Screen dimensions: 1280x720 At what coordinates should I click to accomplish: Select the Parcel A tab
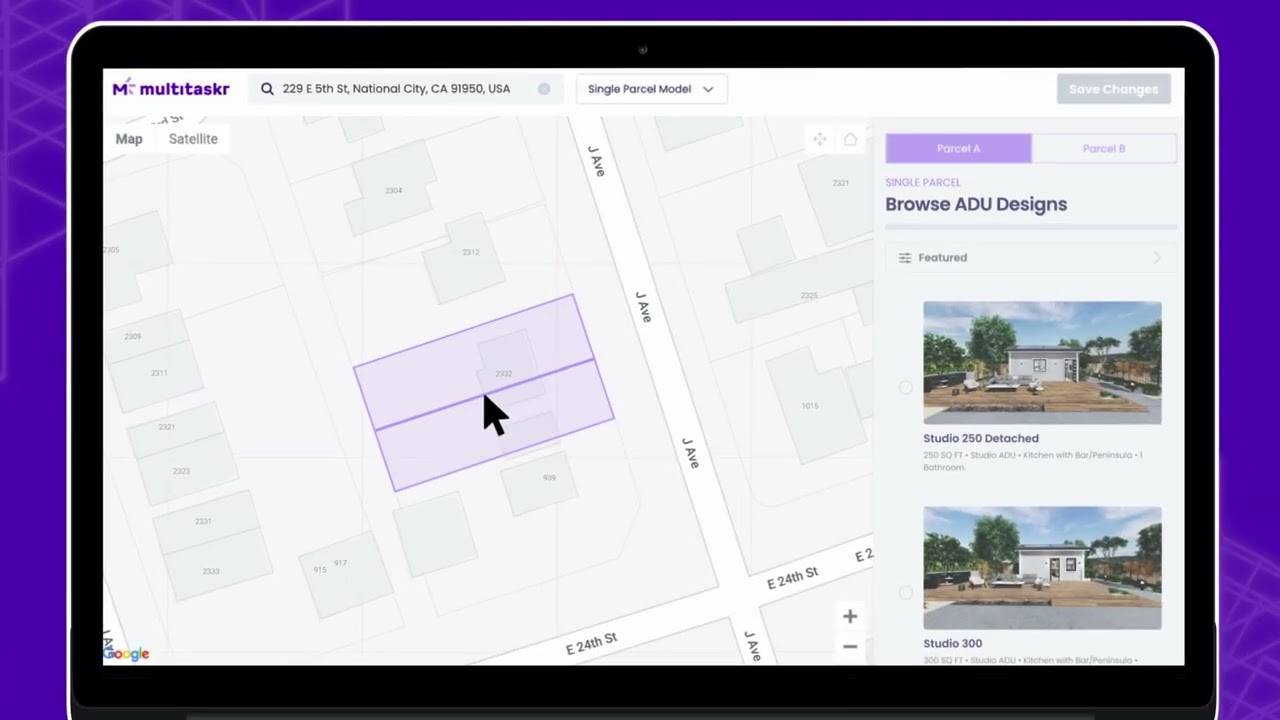[958, 148]
